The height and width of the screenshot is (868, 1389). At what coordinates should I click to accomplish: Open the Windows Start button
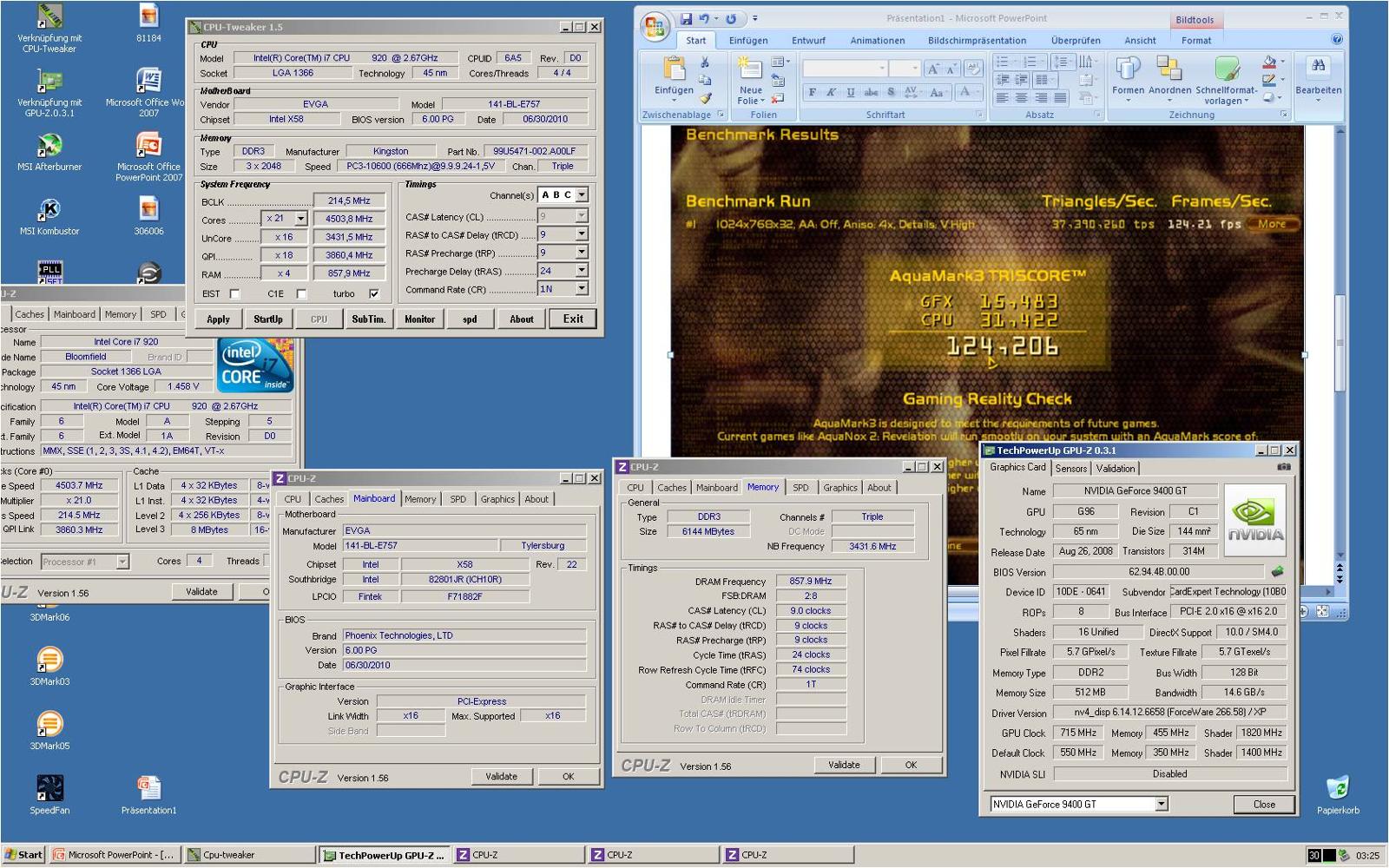click(x=23, y=855)
